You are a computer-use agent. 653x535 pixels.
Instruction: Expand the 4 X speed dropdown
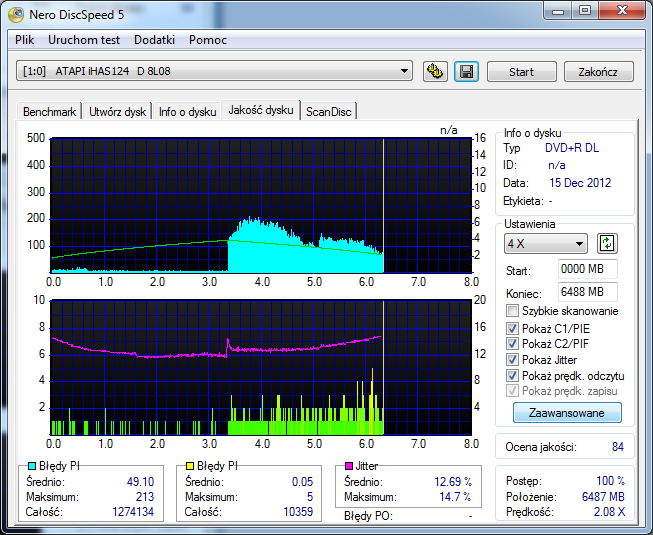pyautogui.click(x=579, y=244)
